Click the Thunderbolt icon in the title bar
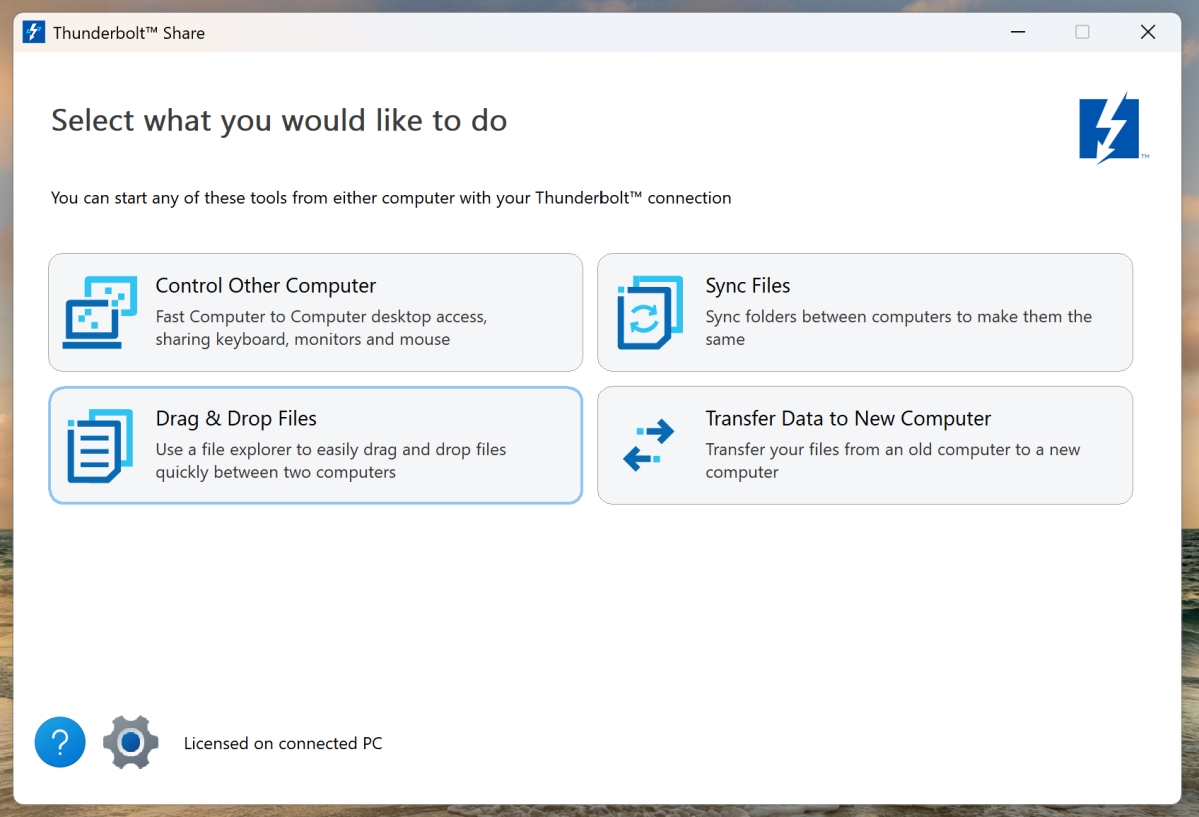 32,31
